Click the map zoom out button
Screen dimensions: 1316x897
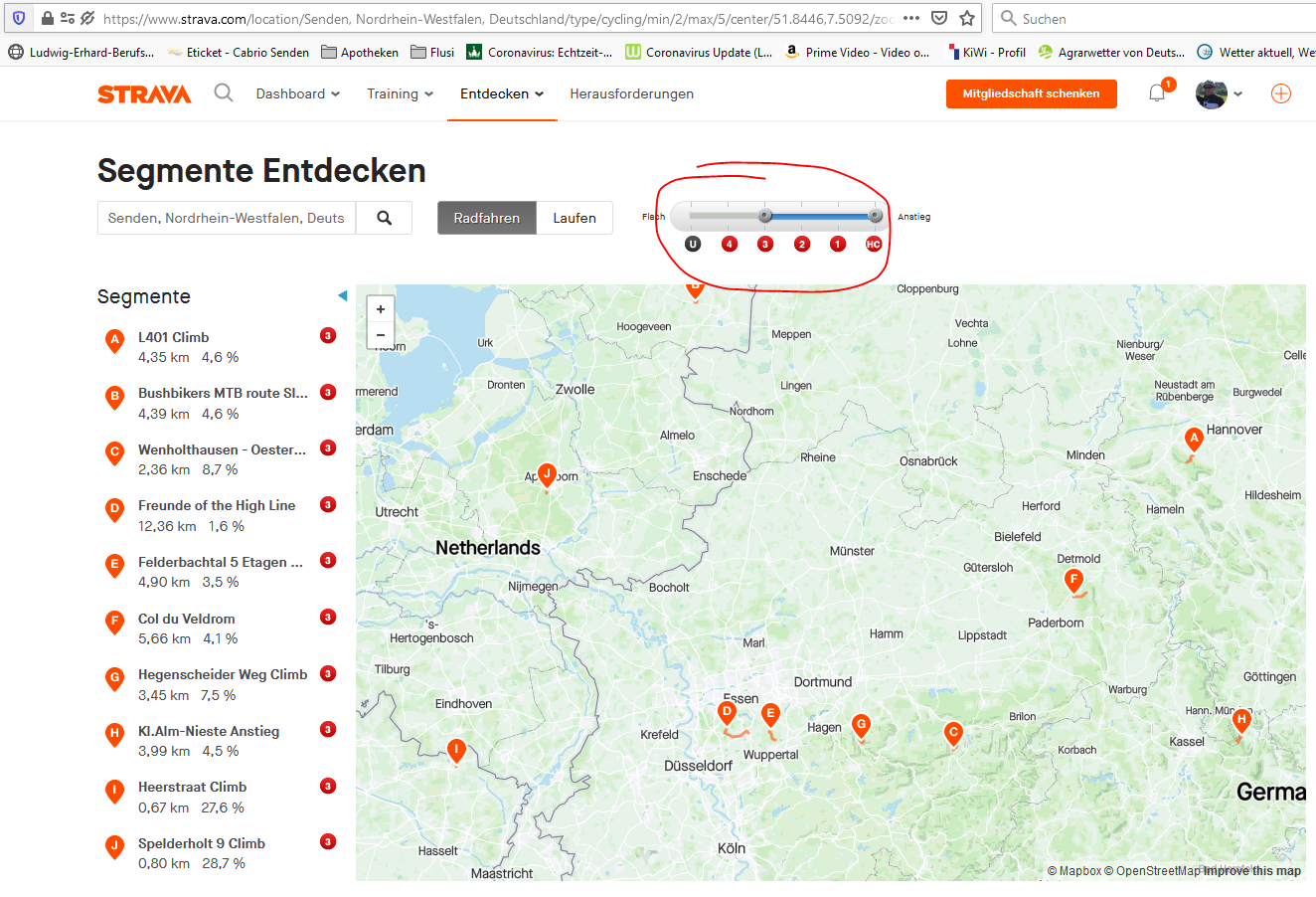tap(381, 335)
